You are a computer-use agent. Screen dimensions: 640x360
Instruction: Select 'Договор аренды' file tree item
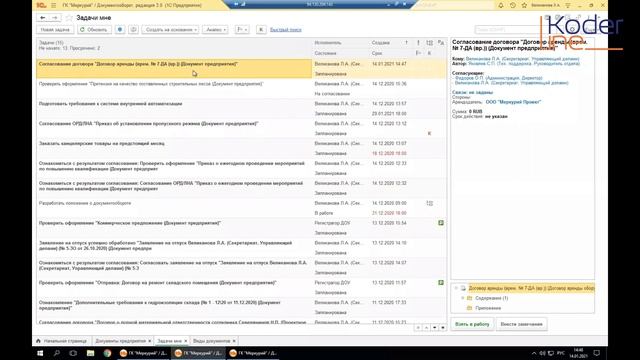click(x=531, y=288)
